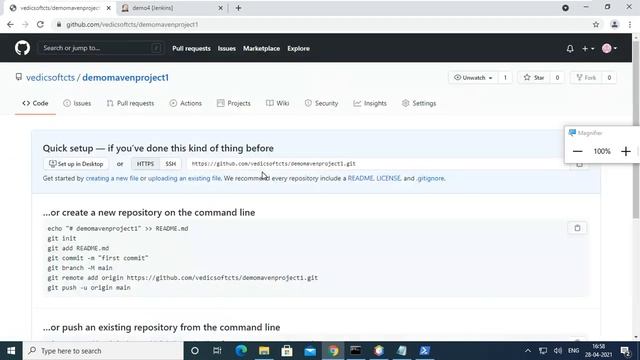
Task: Bookmark this page with the star
Action: tap(596, 24)
